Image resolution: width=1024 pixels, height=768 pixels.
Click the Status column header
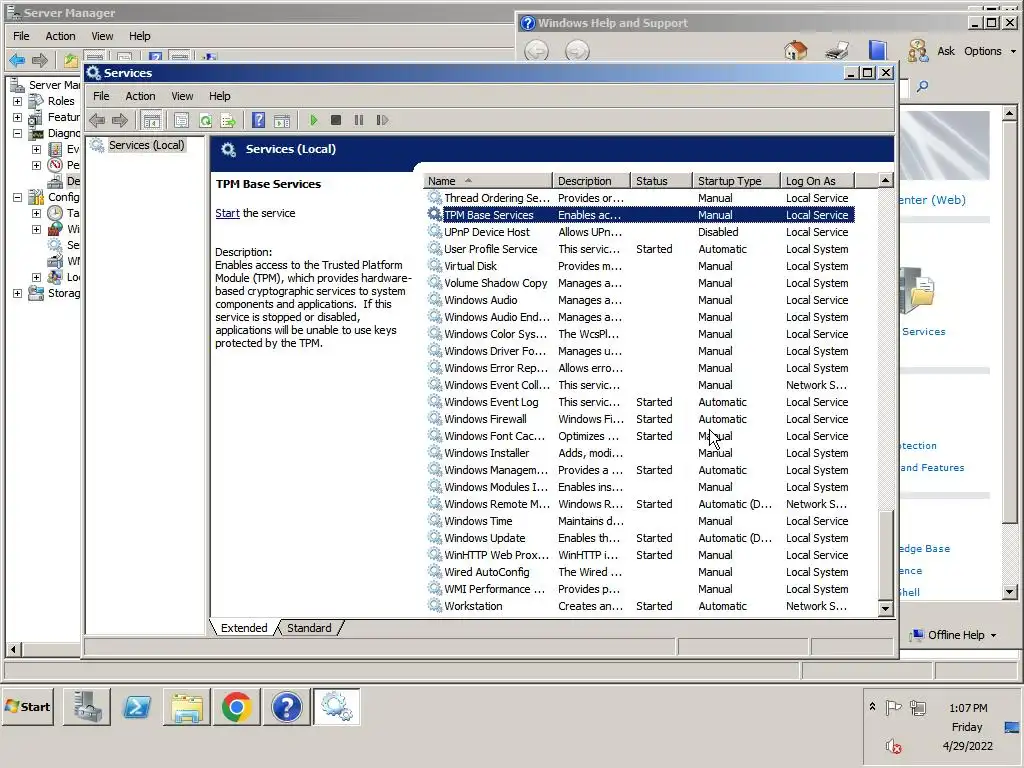[661, 181]
